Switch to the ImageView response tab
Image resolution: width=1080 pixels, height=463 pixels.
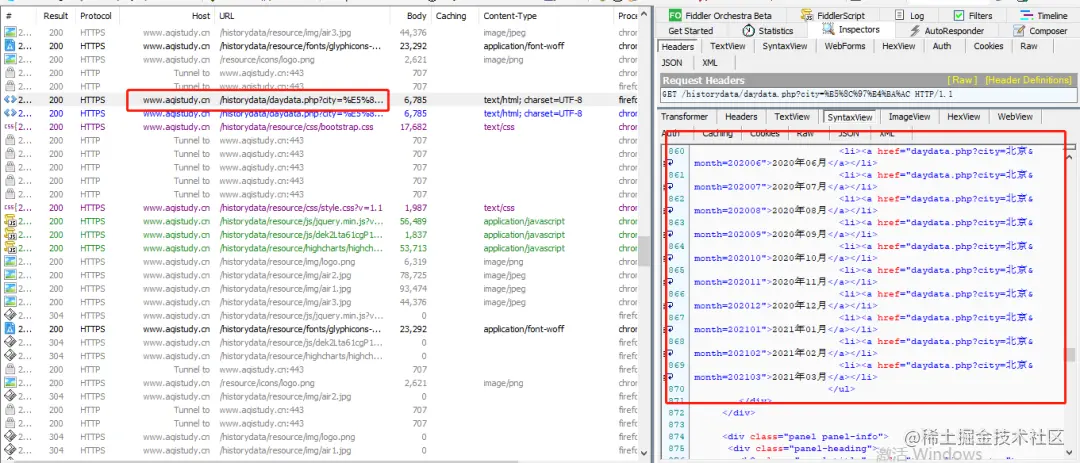click(x=909, y=116)
